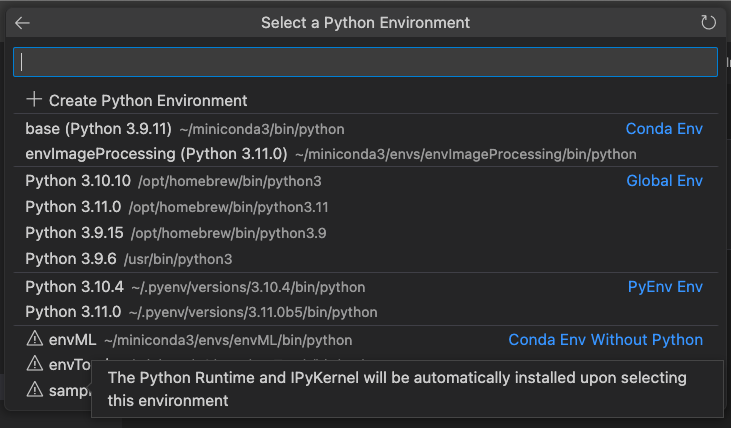Click the Conda Env Without Python label
Screen dimensions: 731x428
coord(605,340)
